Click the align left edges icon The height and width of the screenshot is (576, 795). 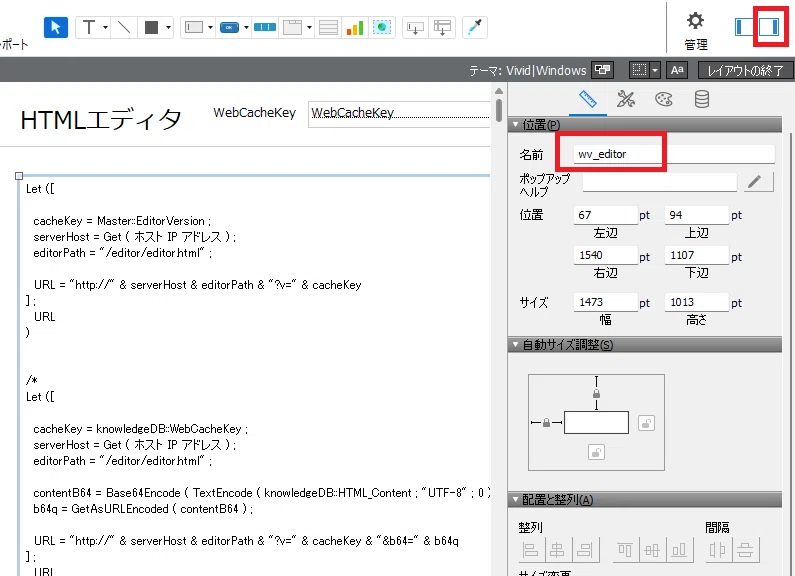(530, 550)
